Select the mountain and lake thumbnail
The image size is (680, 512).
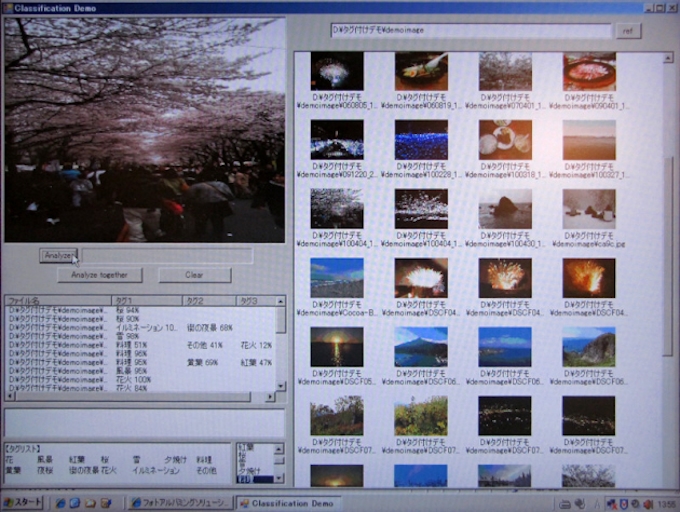[x=420, y=346]
